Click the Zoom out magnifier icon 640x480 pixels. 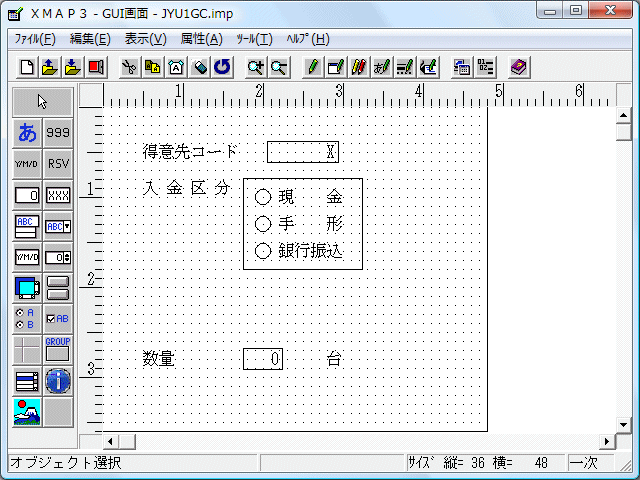pyautogui.click(x=279, y=67)
